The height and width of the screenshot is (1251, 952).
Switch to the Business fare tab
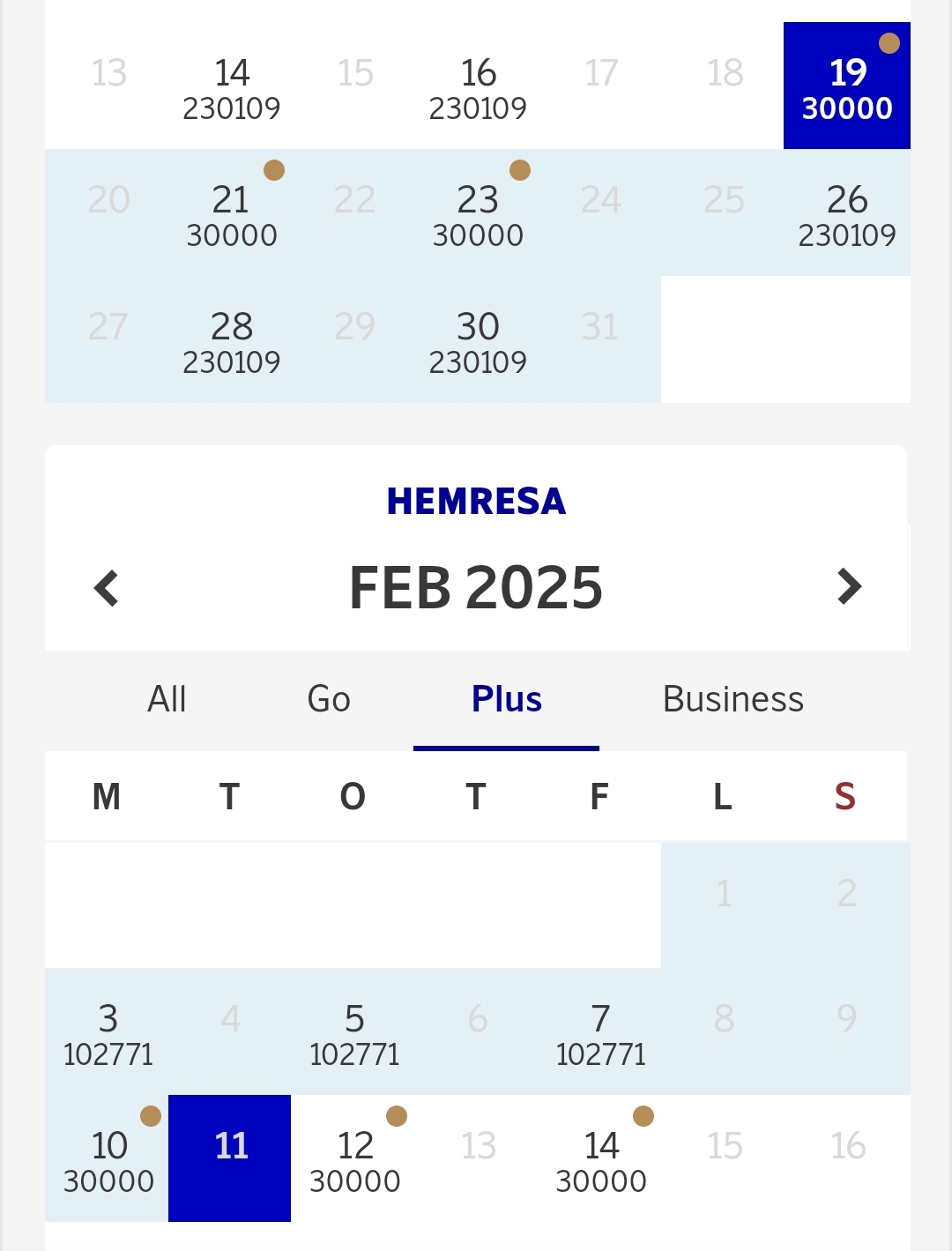tap(733, 700)
